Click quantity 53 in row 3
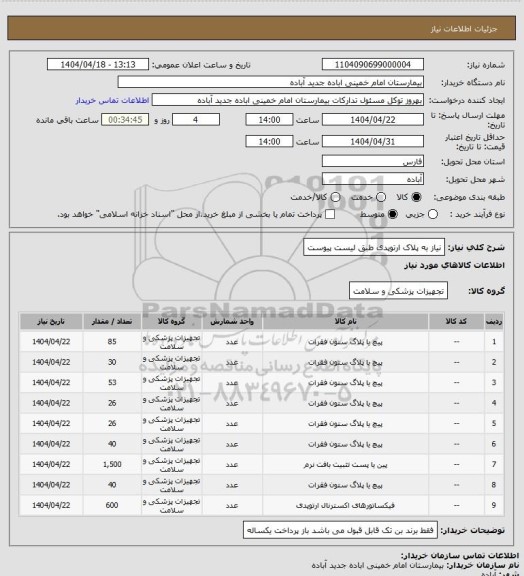This screenshot has width=524, height=576. [112, 383]
